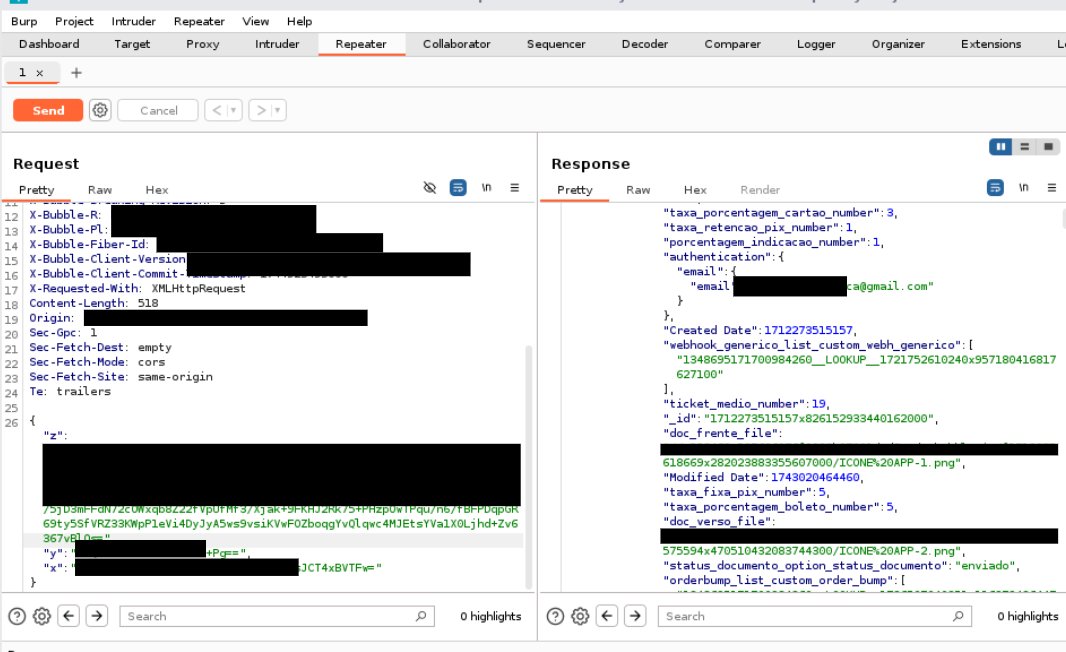Go to previous request in history

216,110
